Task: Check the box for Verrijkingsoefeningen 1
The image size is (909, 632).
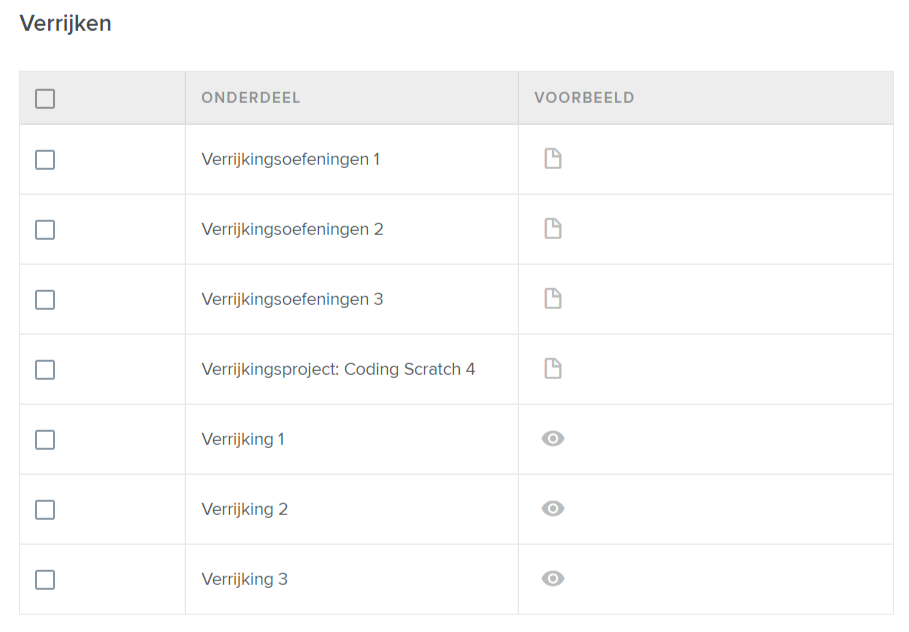Action: click(45, 160)
